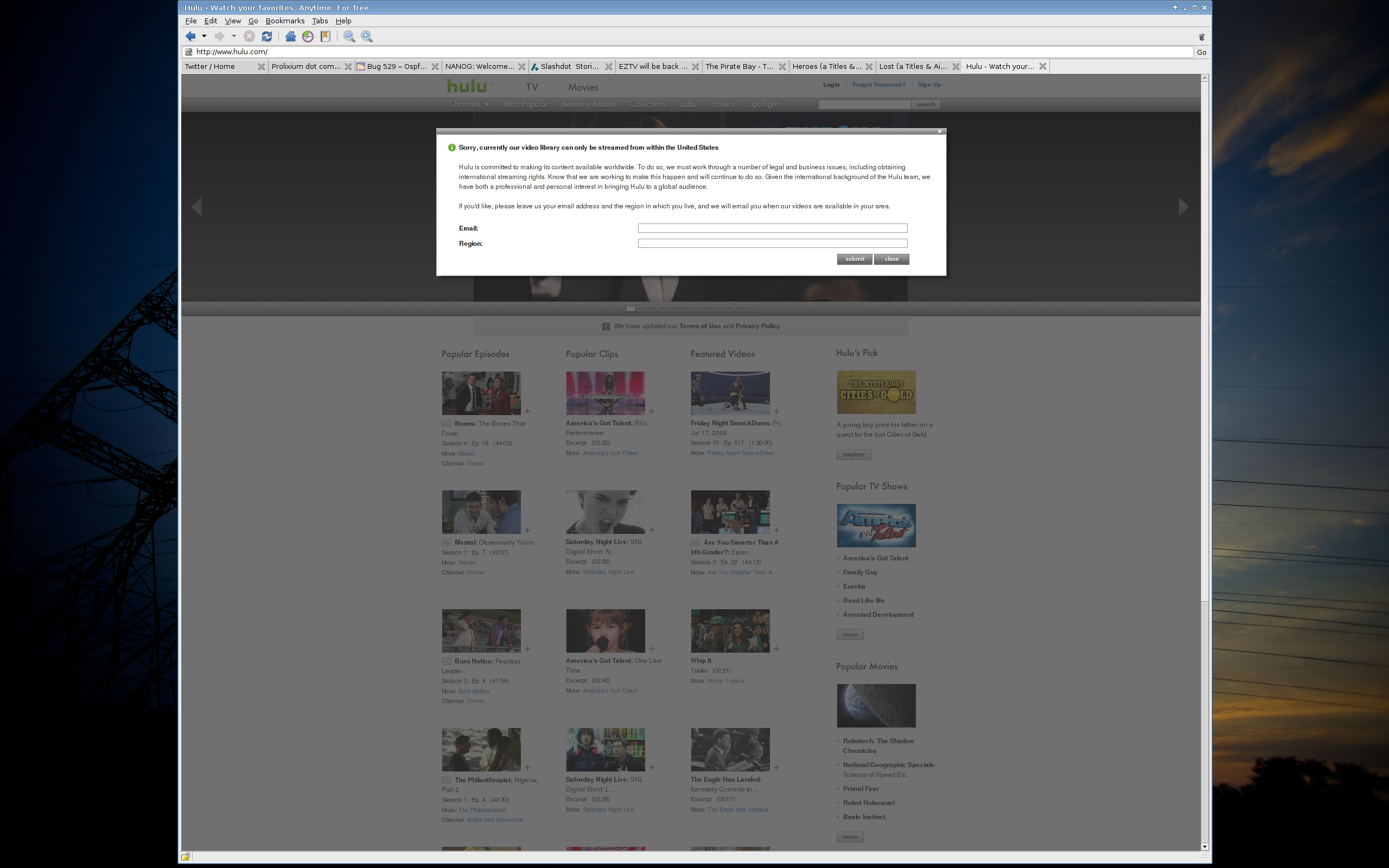Open the Edit menu
Screen dimensions: 1389x868
click(x=211, y=21)
